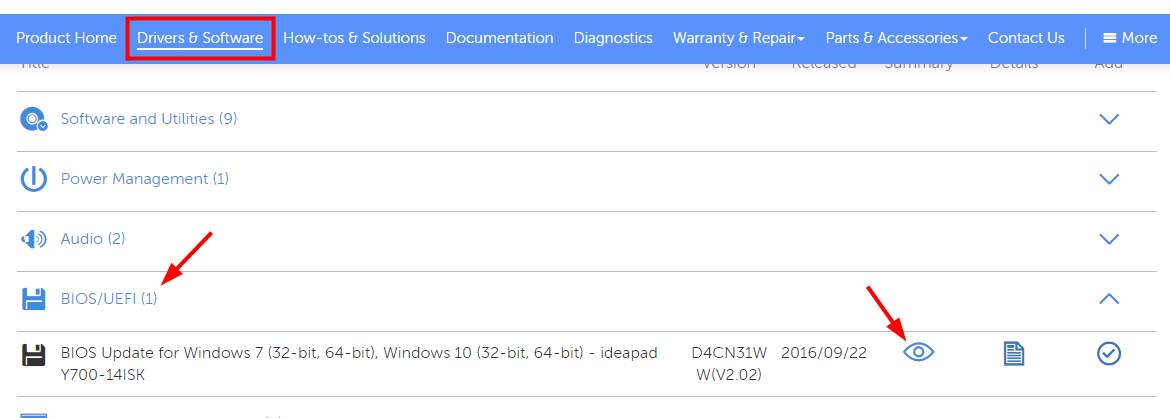
Task: View BIOS Update summary via eye icon
Action: pos(919,352)
